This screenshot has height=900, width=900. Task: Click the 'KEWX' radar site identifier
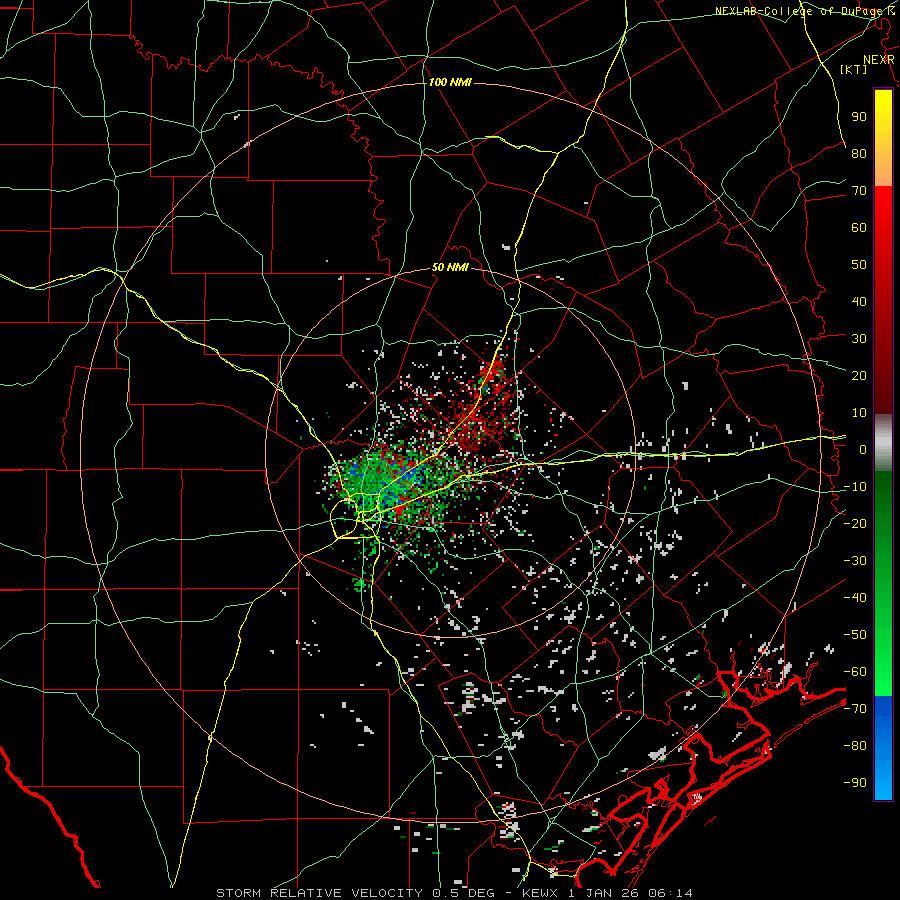point(541,893)
